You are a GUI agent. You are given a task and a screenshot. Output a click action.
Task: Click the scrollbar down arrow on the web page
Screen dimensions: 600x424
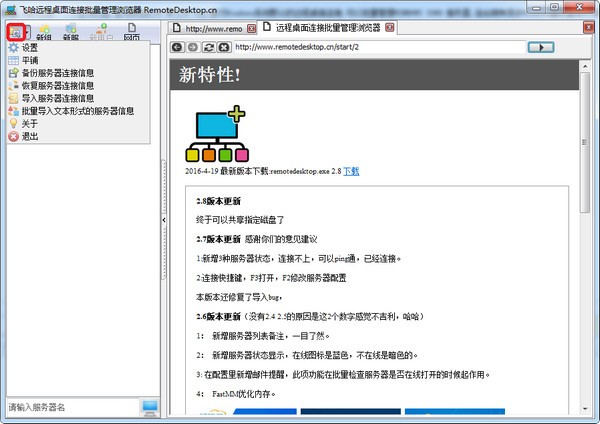(585, 409)
